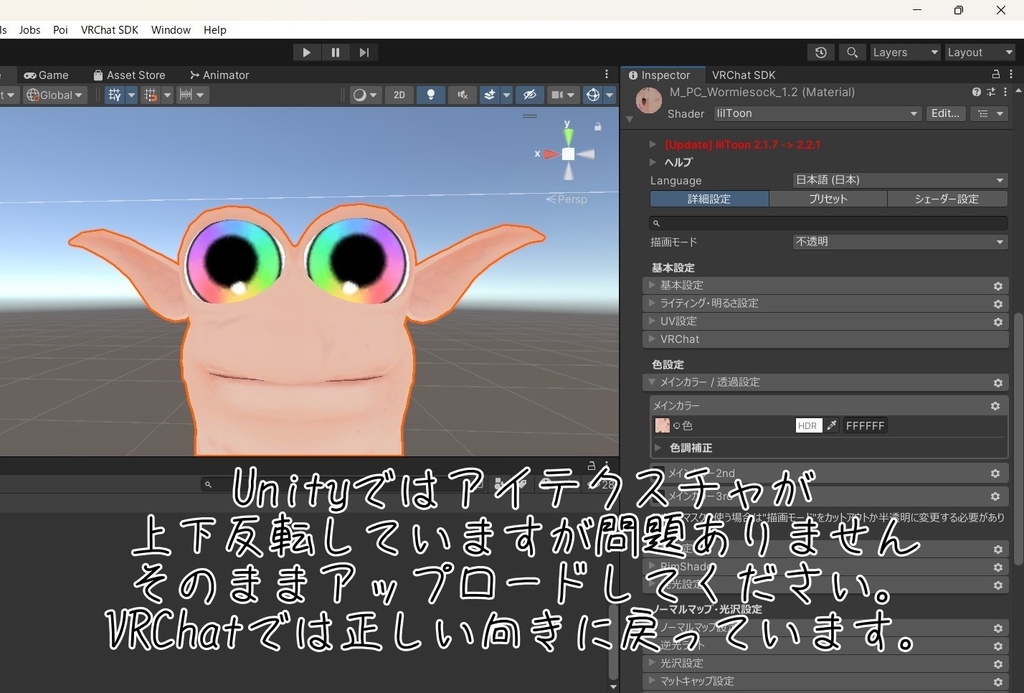This screenshot has height=693, width=1024.
Task: Open the Window menu in the menu bar
Action: [170, 29]
